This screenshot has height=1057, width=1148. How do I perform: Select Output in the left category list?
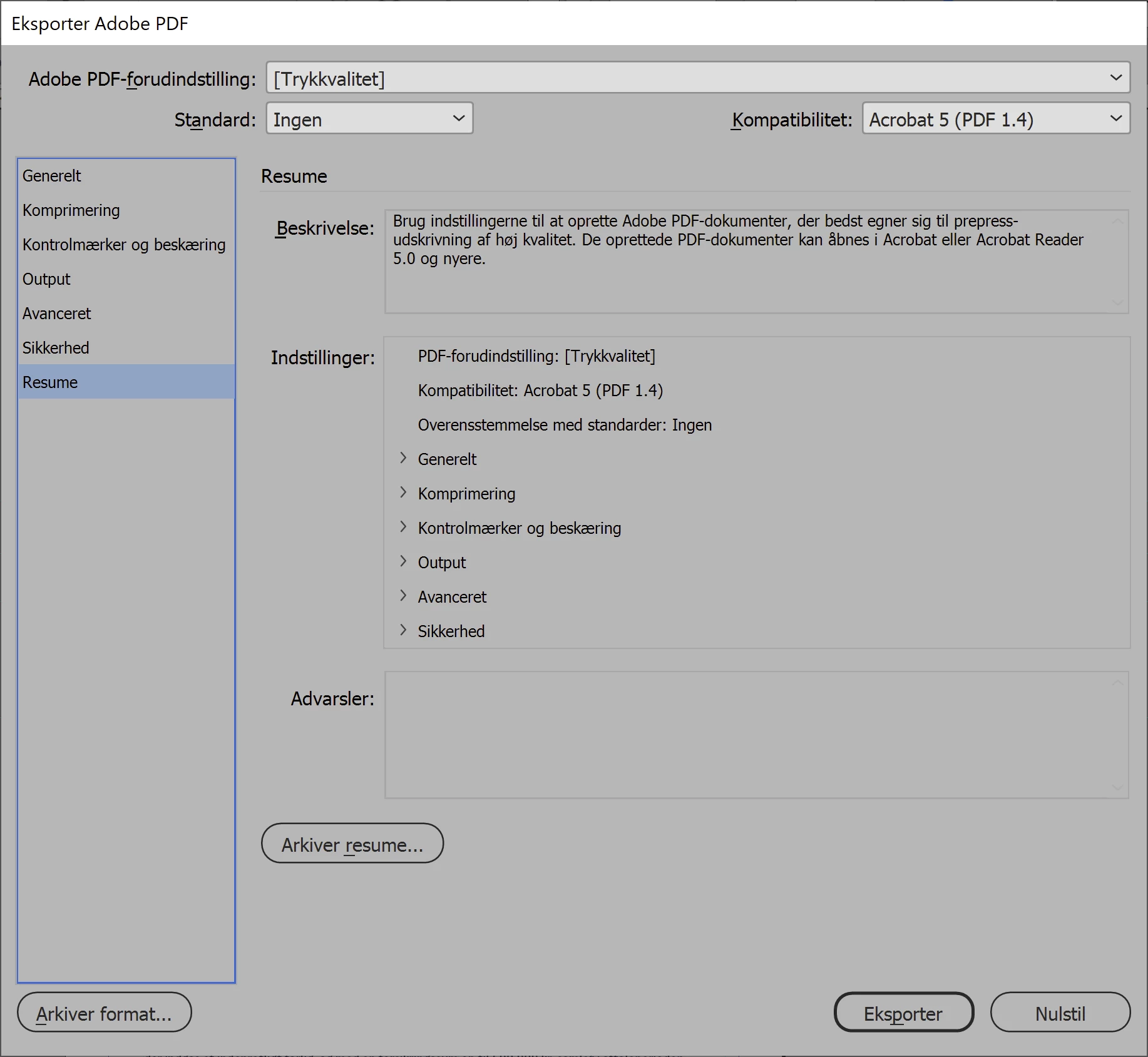click(126, 279)
